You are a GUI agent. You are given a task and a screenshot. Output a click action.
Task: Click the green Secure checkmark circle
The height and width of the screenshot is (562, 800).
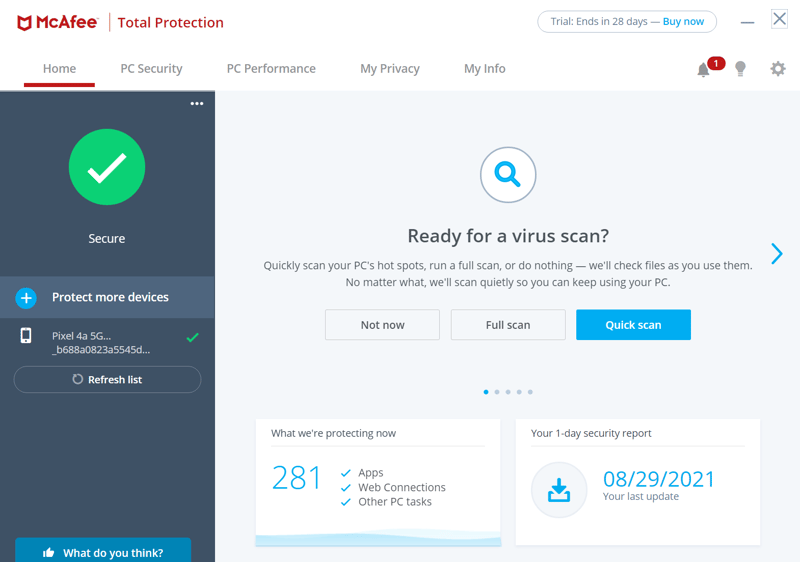coord(107,167)
